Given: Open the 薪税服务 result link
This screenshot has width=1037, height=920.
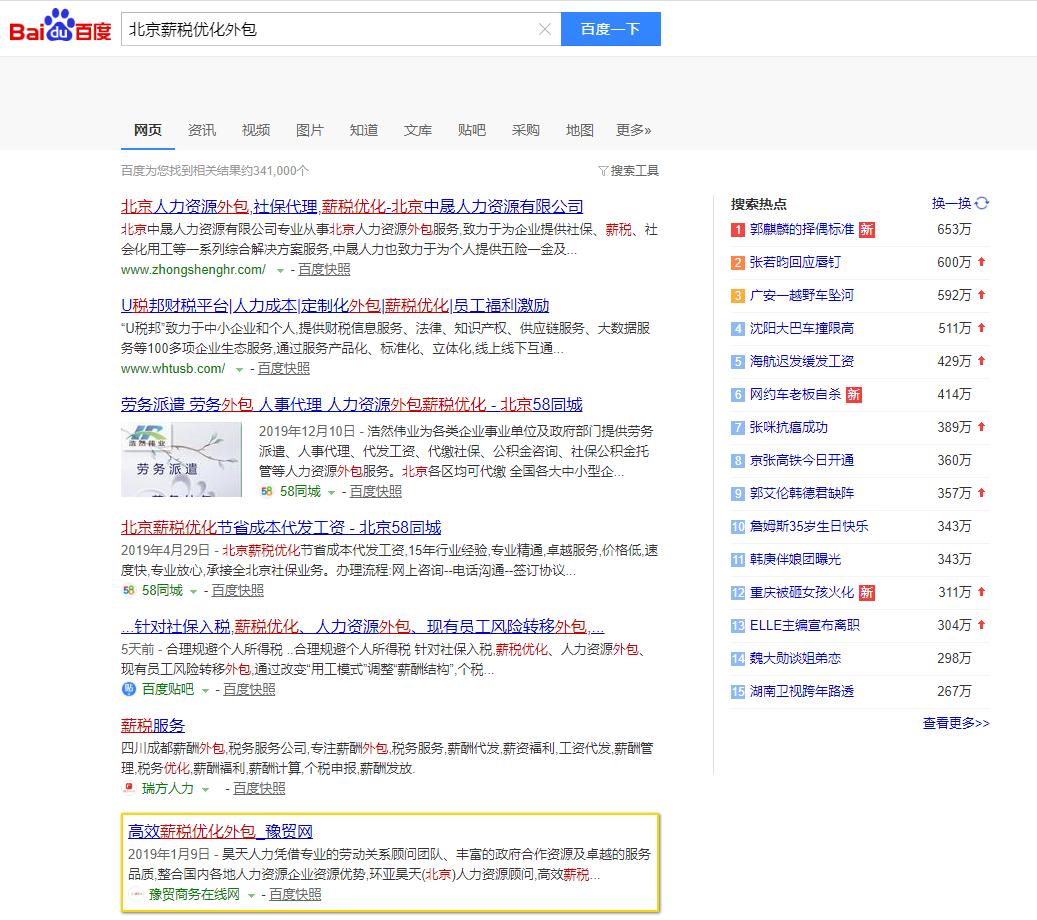Looking at the screenshot, I should click(153, 725).
